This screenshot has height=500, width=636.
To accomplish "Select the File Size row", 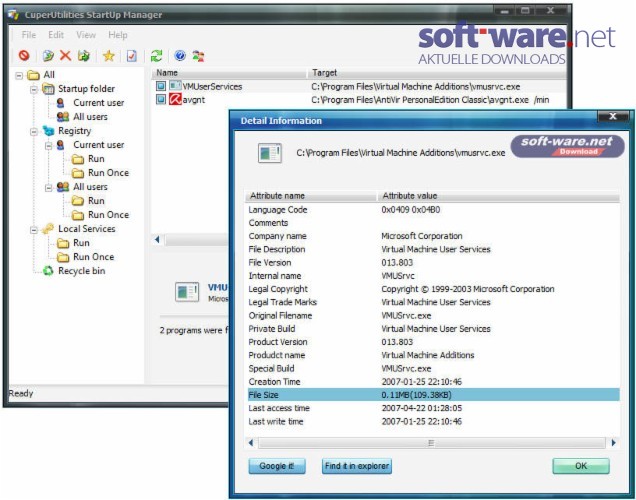I will coord(433,395).
